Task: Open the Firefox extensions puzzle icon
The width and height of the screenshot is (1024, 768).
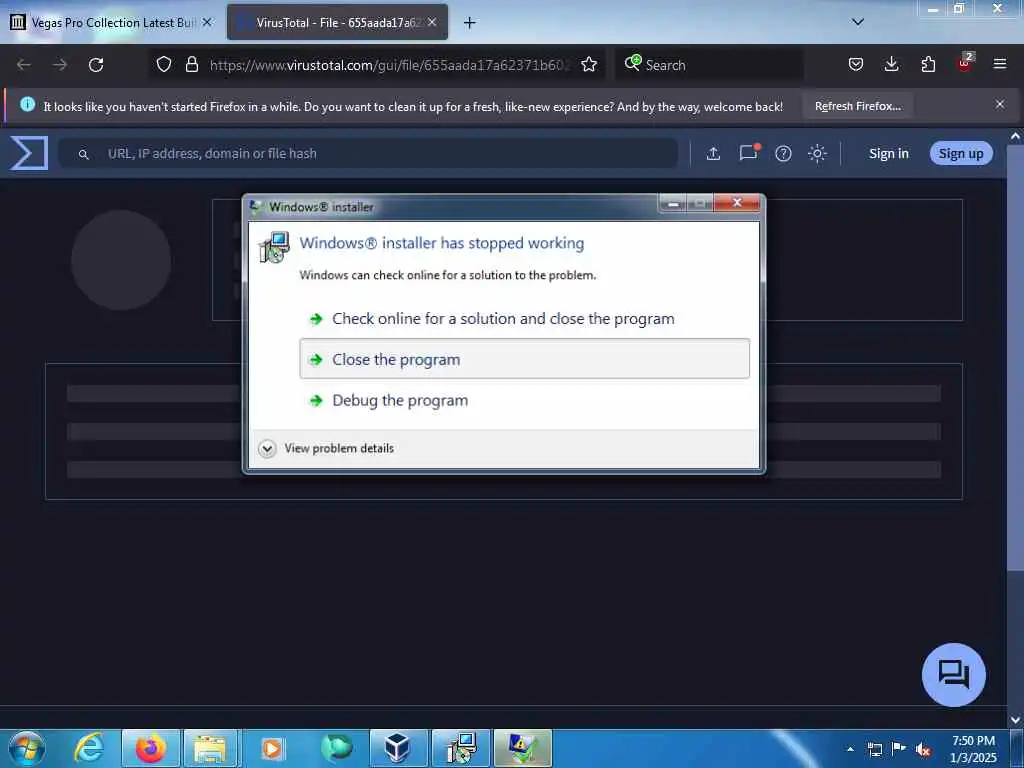Action: click(928, 64)
